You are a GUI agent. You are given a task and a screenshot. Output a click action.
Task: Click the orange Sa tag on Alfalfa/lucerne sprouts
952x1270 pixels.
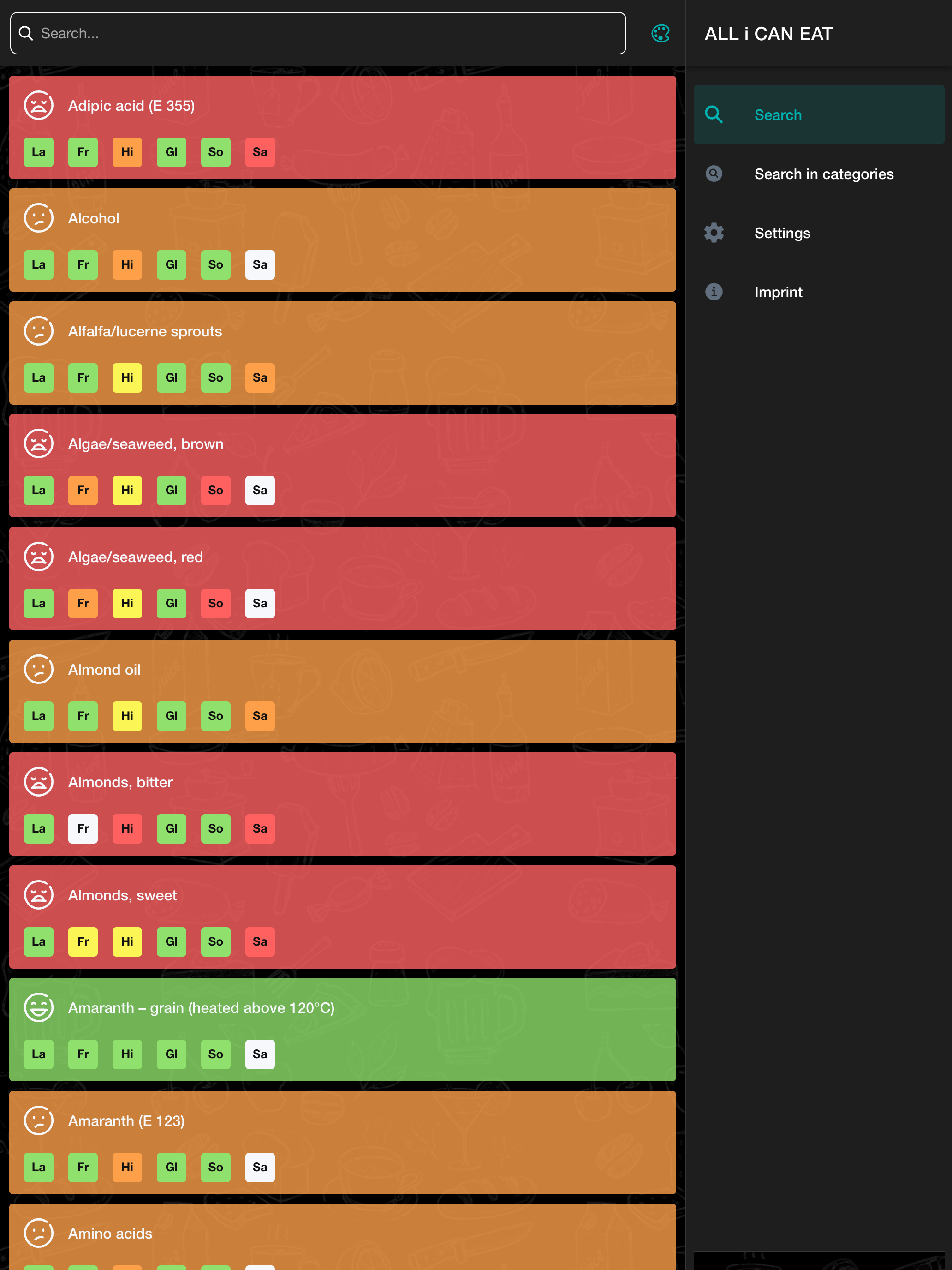pos(260,378)
